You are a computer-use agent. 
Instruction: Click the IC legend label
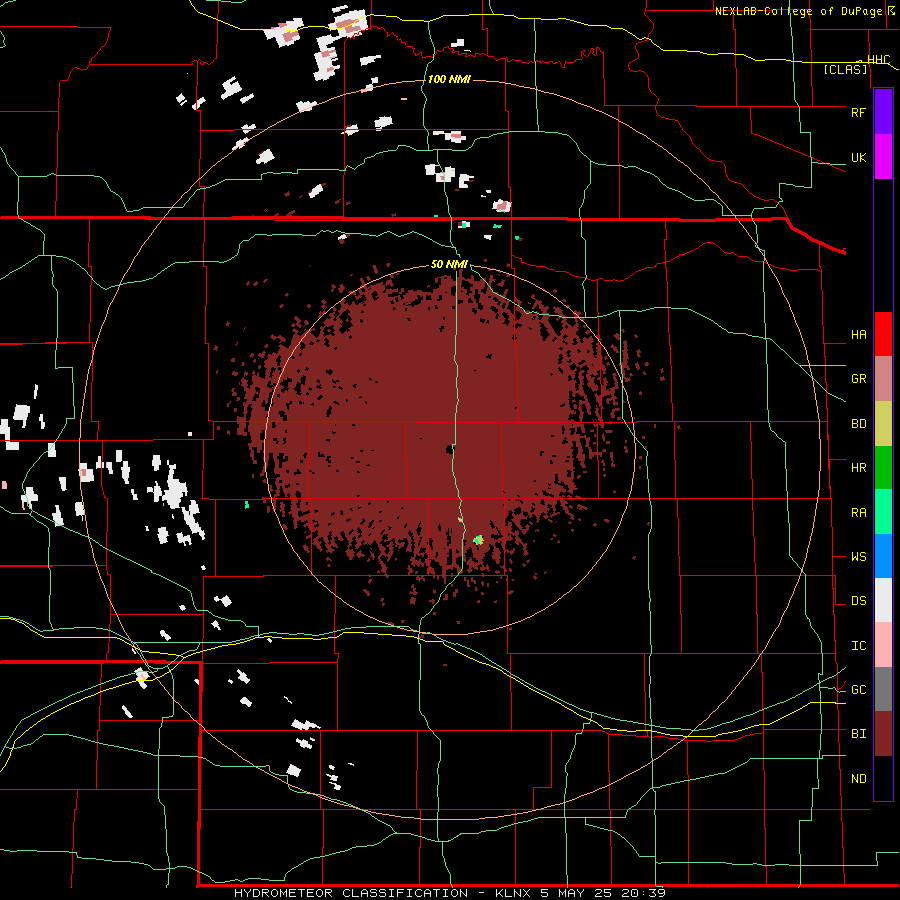(x=858, y=646)
